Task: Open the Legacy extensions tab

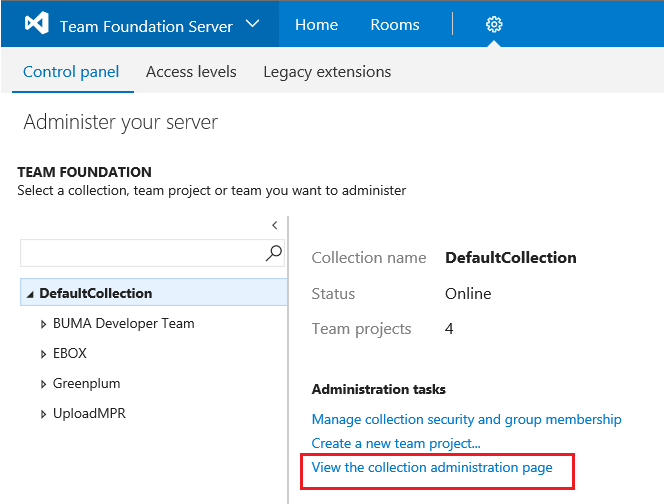Action: coord(327,72)
